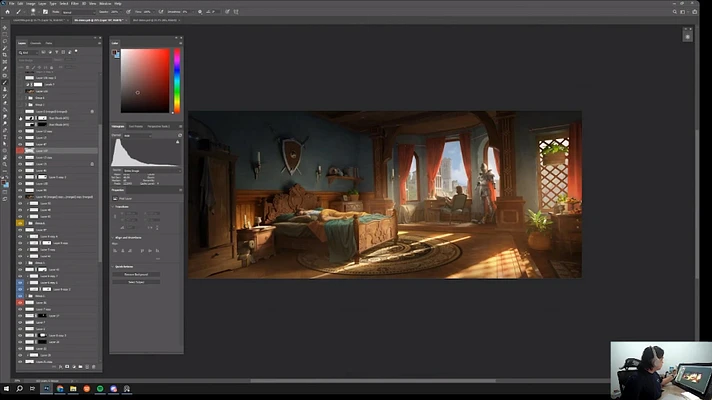Select the Dodge tool
The height and width of the screenshot is (400, 712).
(5, 123)
